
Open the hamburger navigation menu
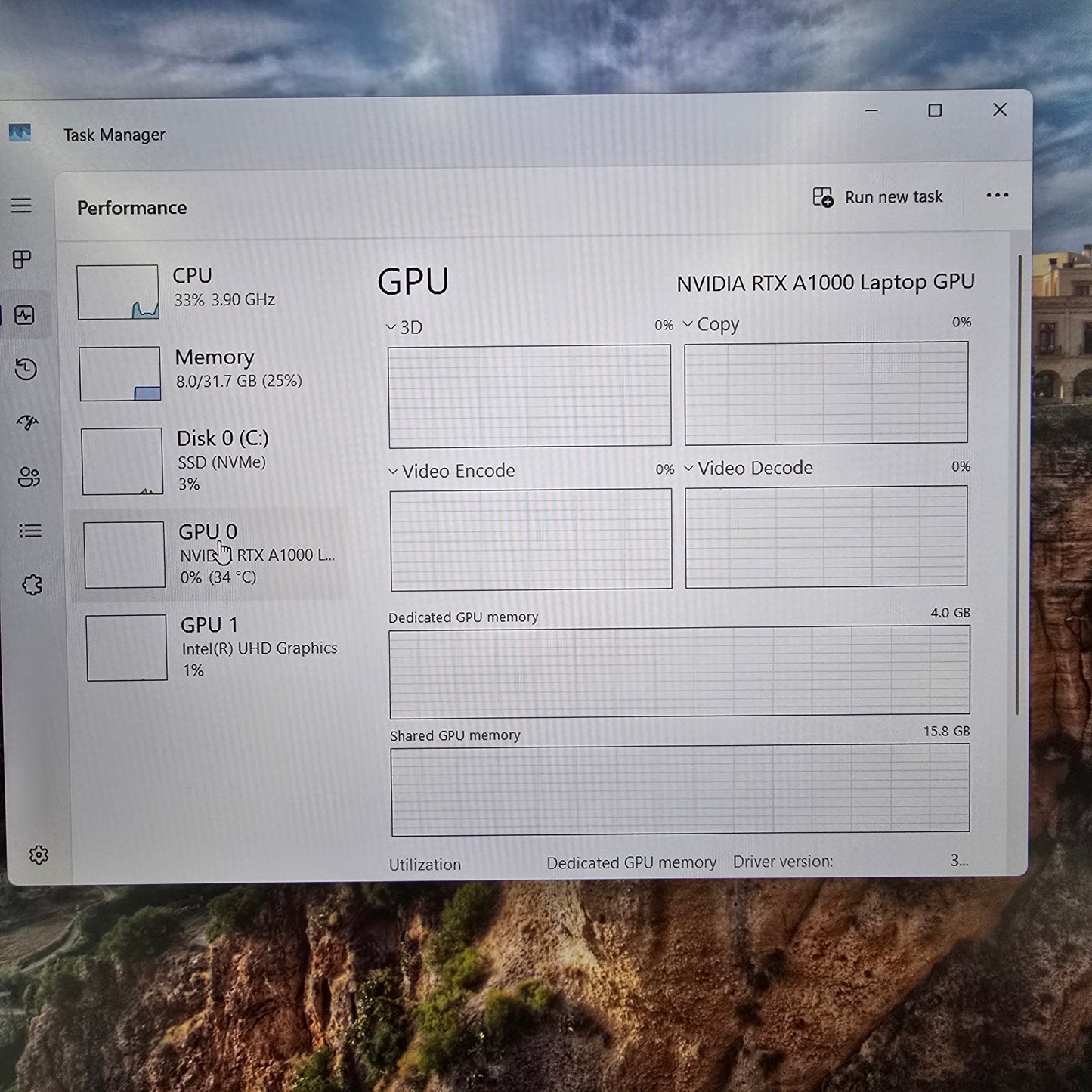21,206
